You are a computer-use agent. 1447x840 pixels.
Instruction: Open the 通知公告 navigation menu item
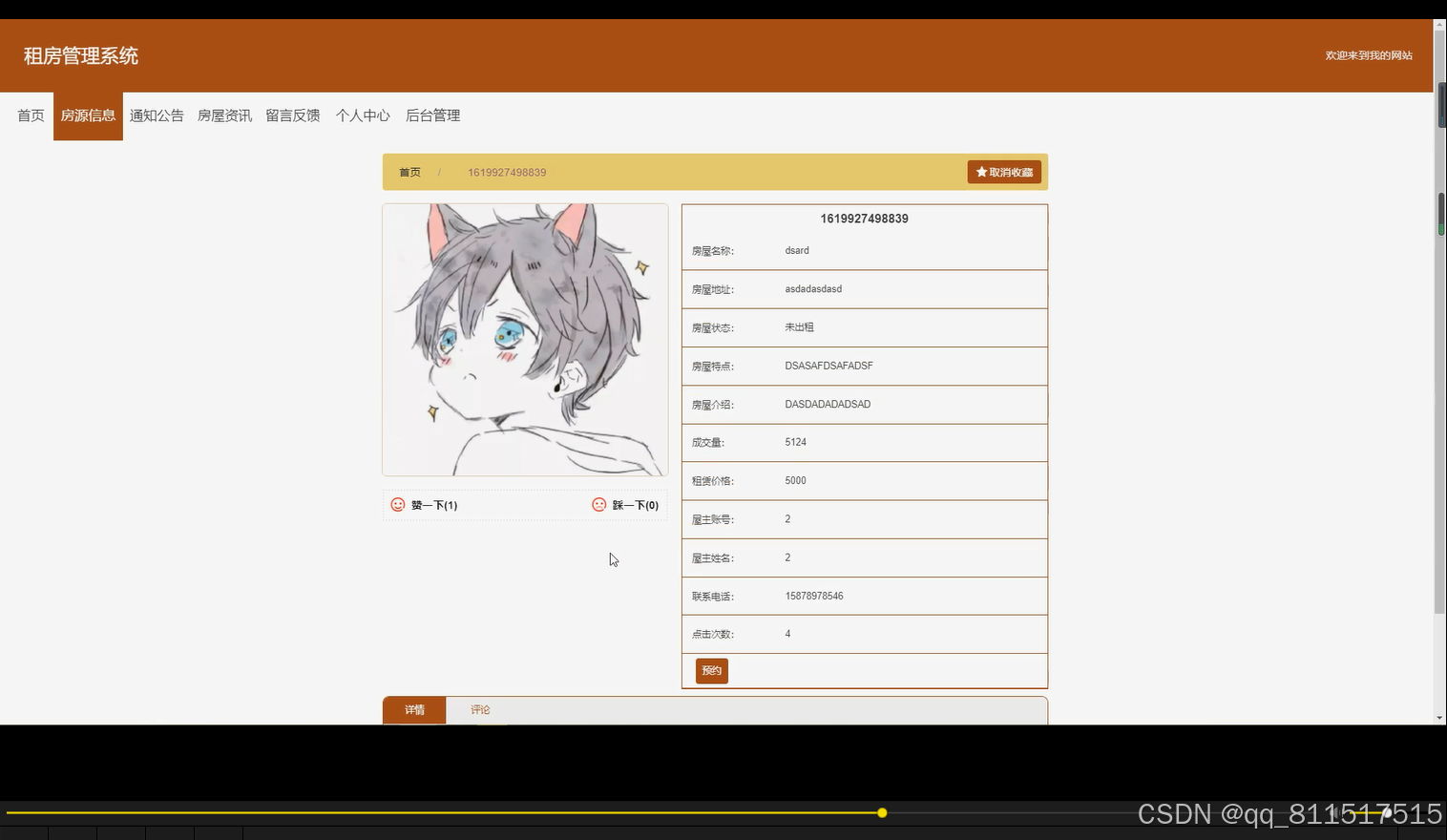coord(157,115)
